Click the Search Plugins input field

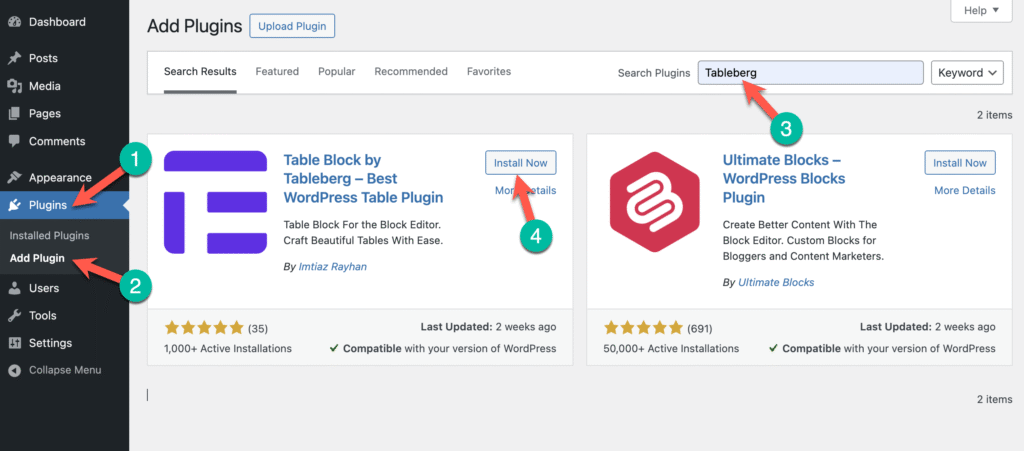(810, 73)
